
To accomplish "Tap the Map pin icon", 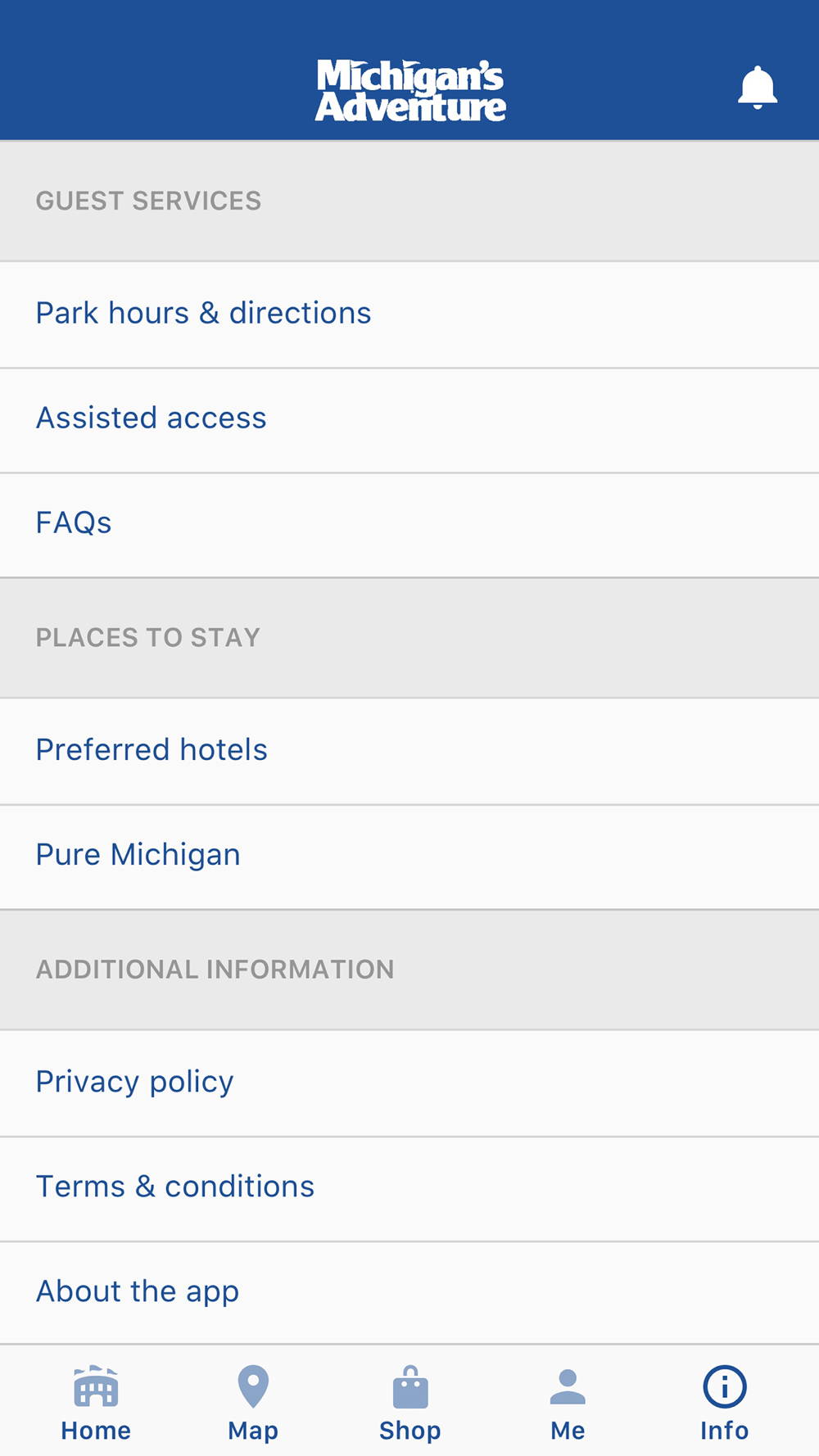I will click(x=253, y=1386).
